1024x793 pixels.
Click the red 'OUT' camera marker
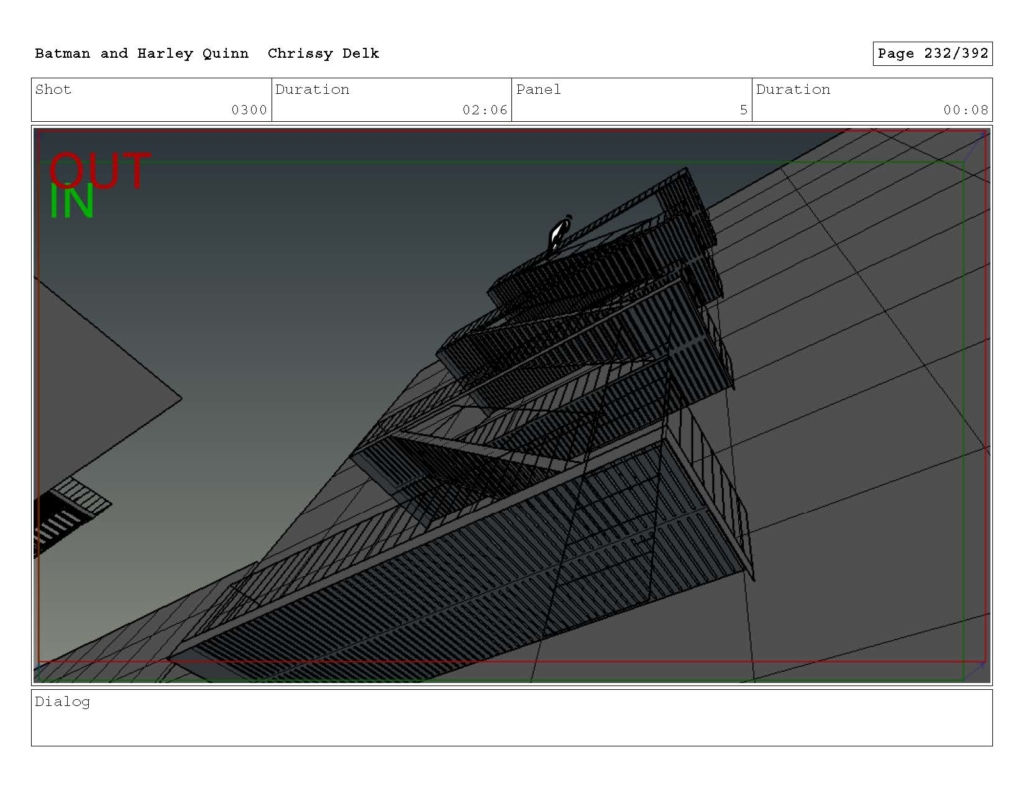(x=100, y=170)
